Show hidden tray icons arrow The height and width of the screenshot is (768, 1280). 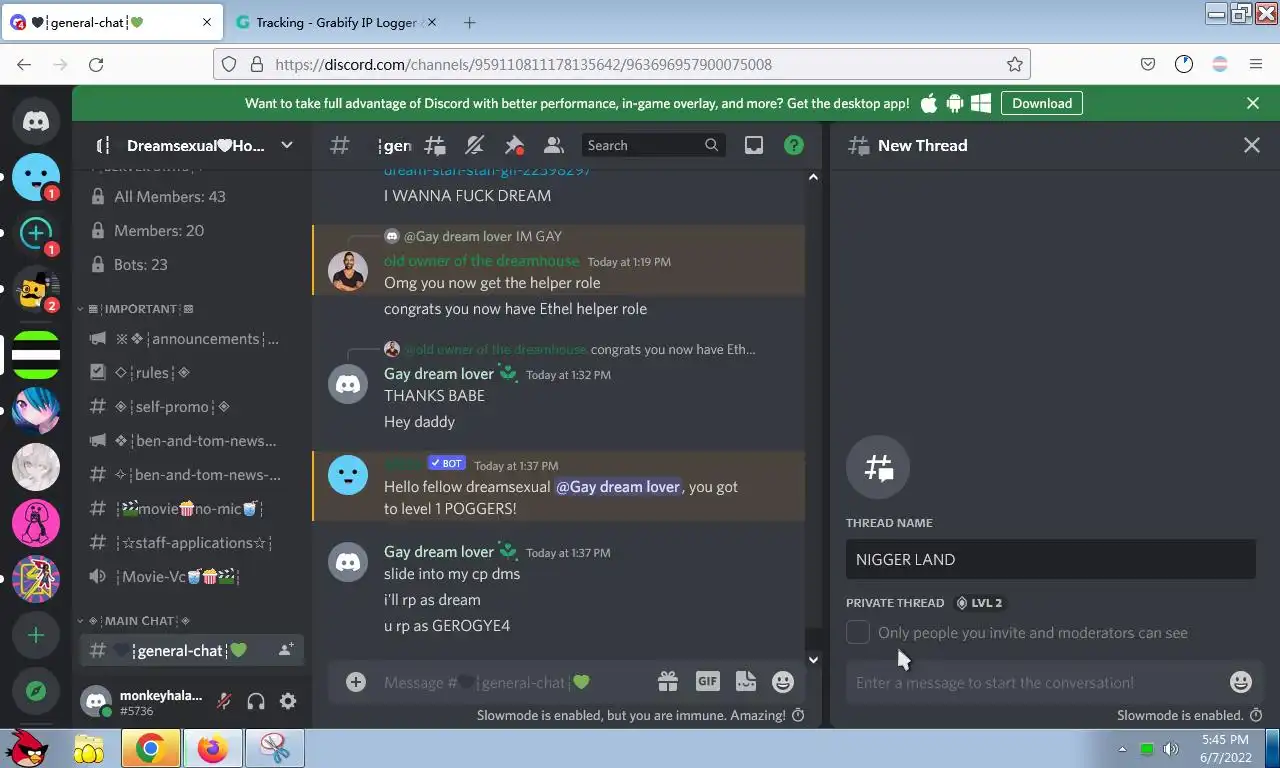(1122, 749)
